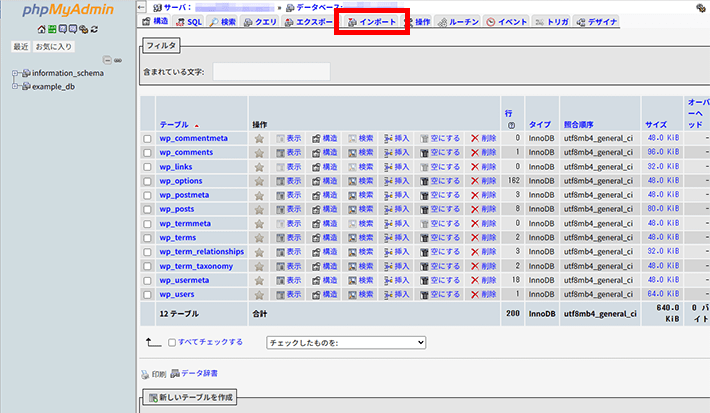
Task: Collapse all tree nodes with minus icon
Action: (x=107, y=60)
